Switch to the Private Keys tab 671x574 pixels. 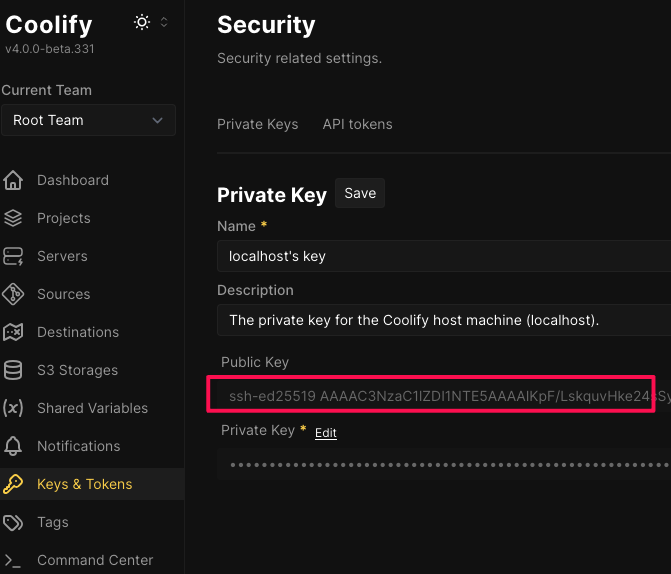coord(258,124)
